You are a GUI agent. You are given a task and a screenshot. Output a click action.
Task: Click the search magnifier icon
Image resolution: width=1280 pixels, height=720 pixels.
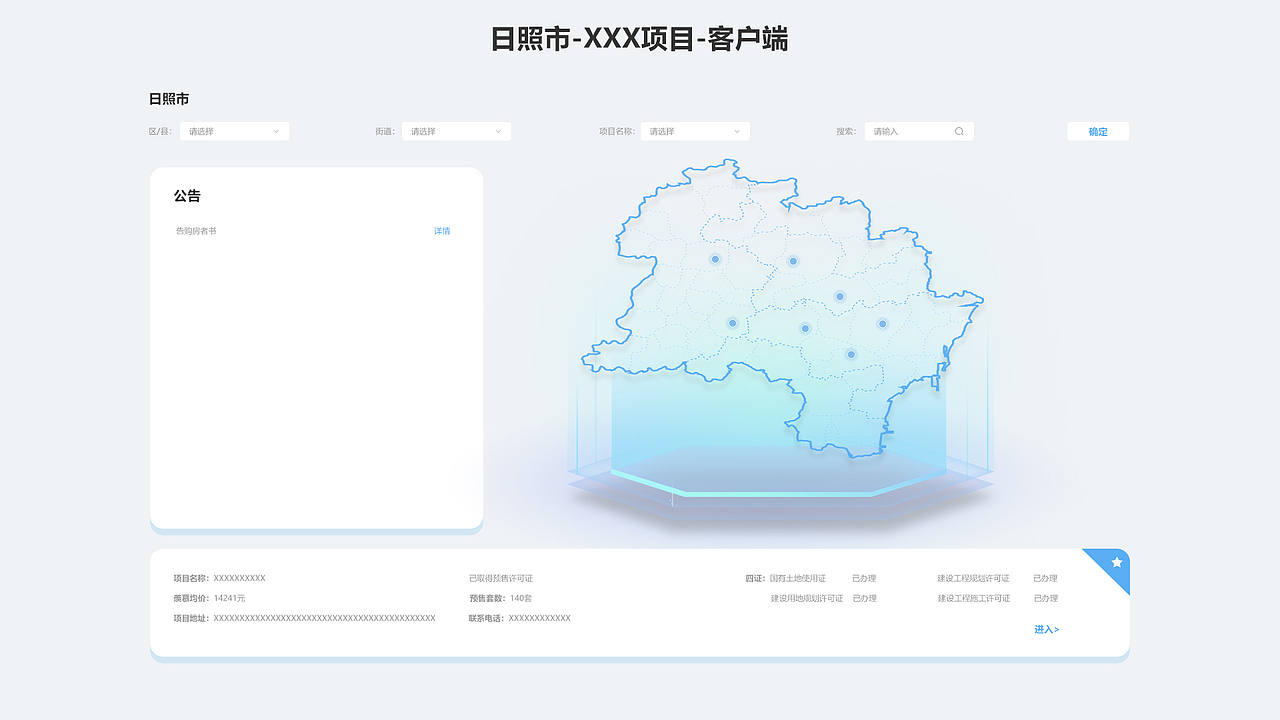click(959, 131)
